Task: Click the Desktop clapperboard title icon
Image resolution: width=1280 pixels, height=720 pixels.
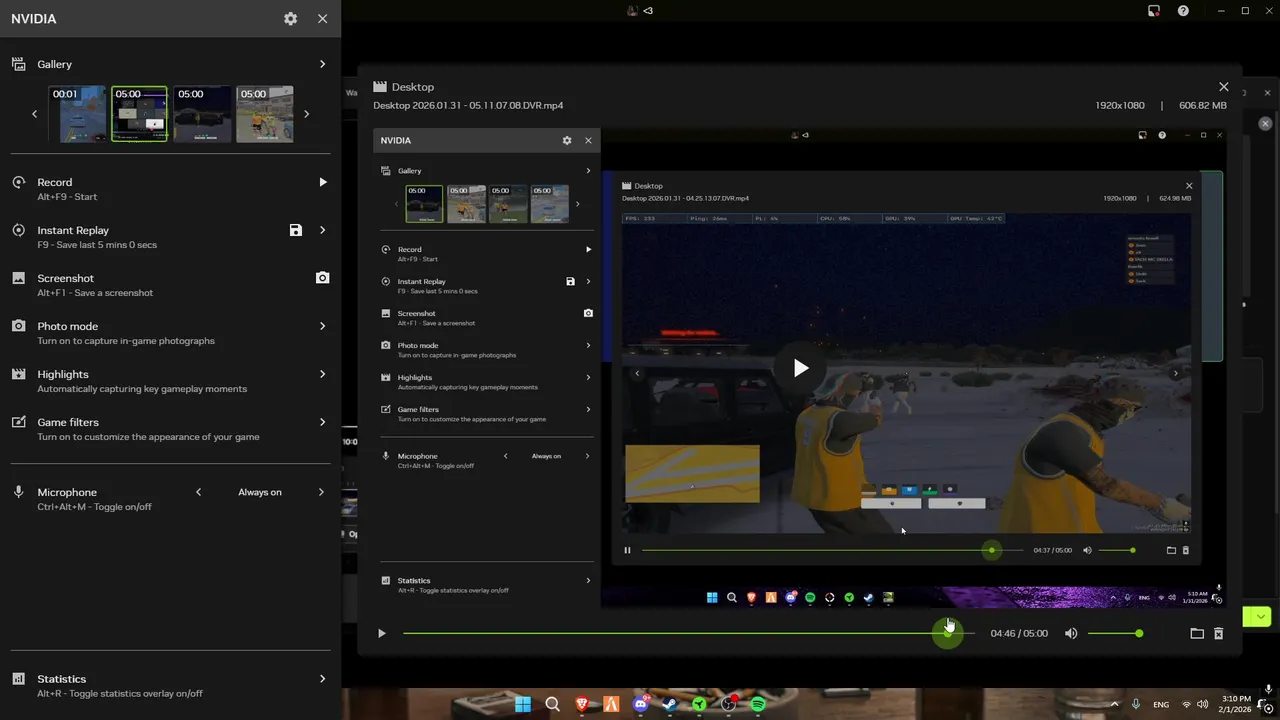Action: click(380, 87)
